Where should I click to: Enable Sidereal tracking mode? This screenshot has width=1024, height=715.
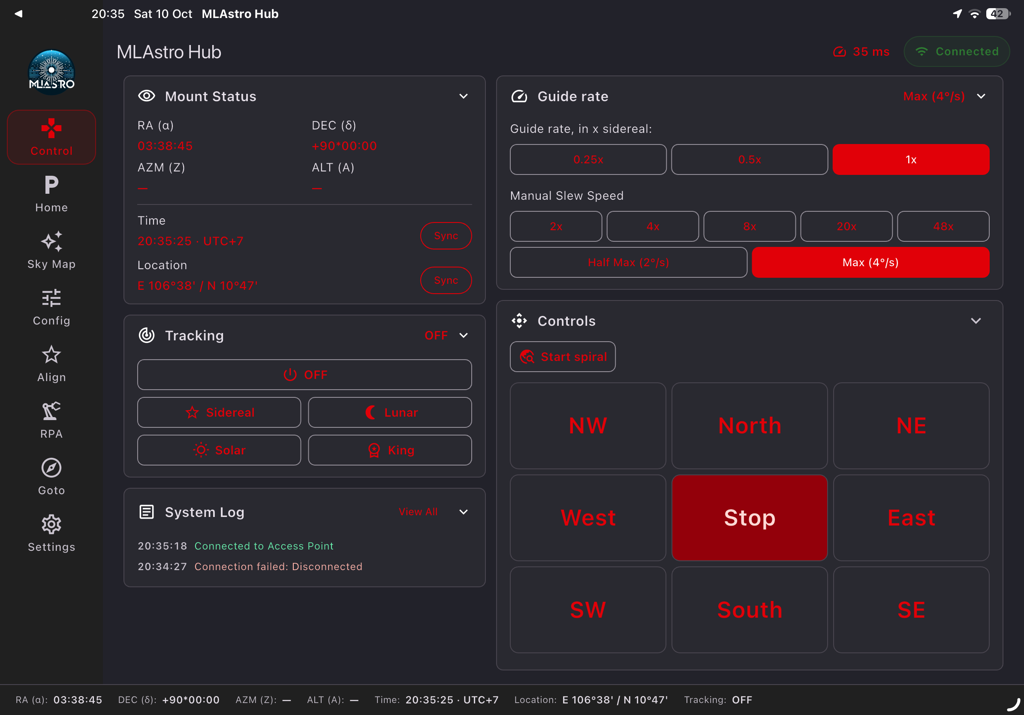219,413
